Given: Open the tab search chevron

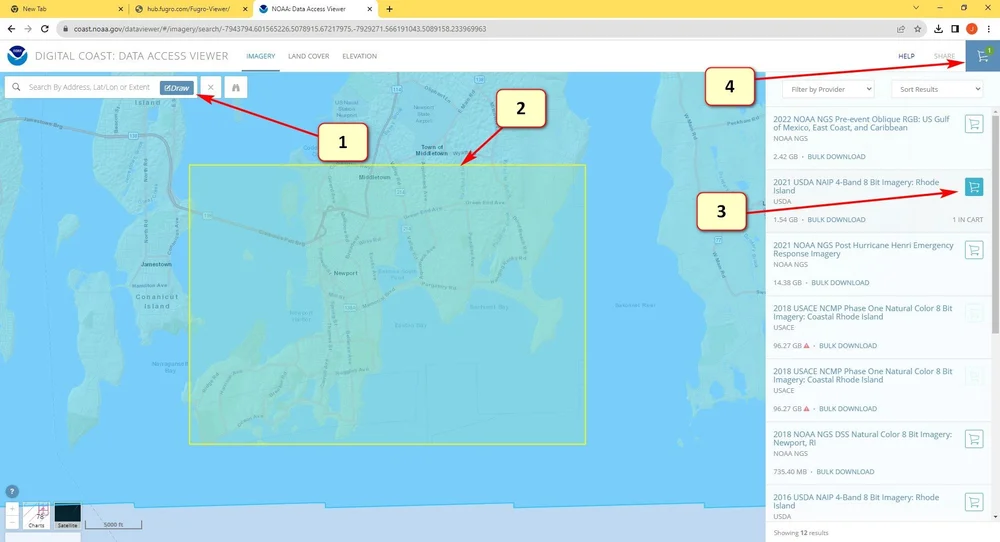Looking at the screenshot, I should click(x=916, y=8).
